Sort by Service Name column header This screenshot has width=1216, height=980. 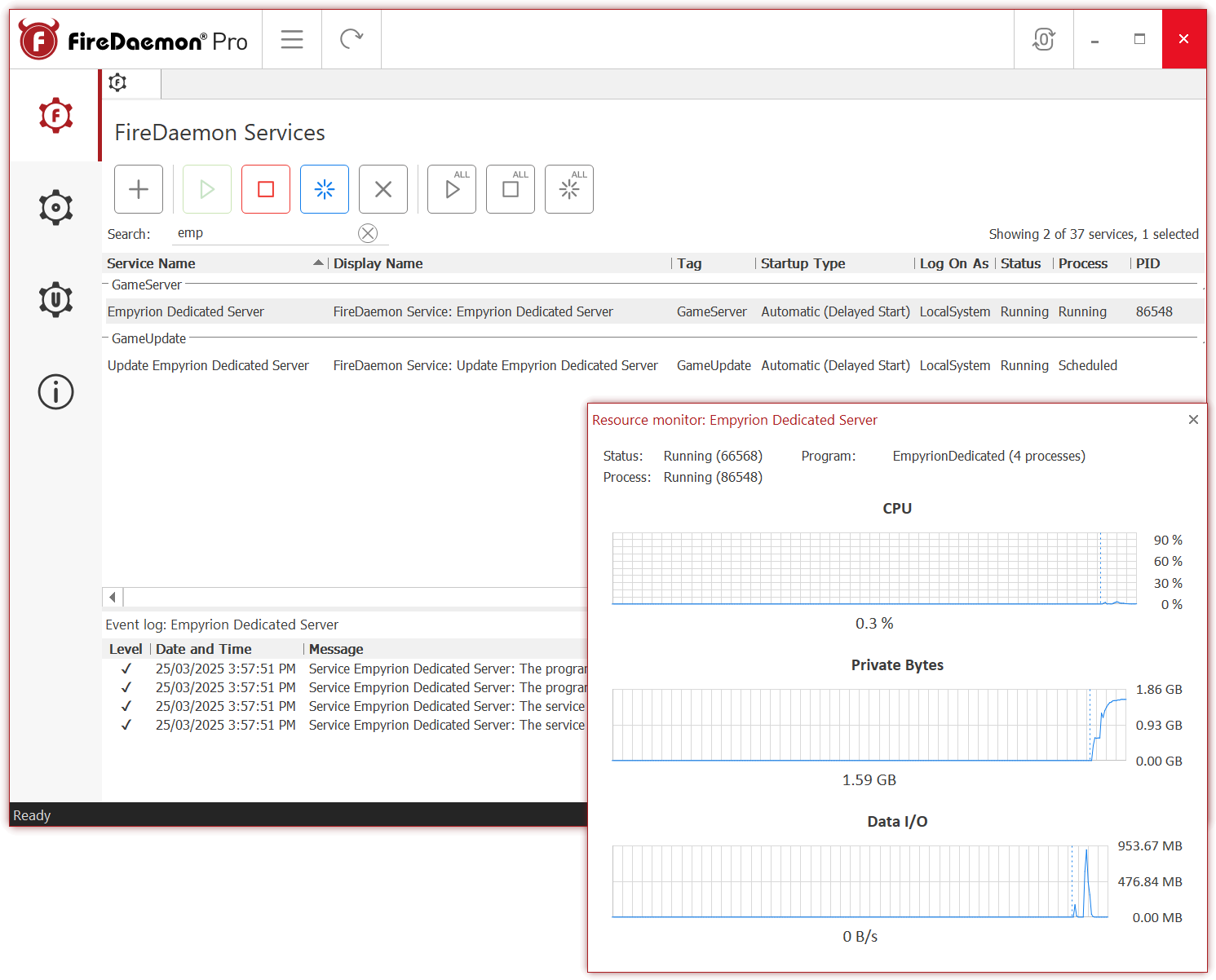point(215,263)
